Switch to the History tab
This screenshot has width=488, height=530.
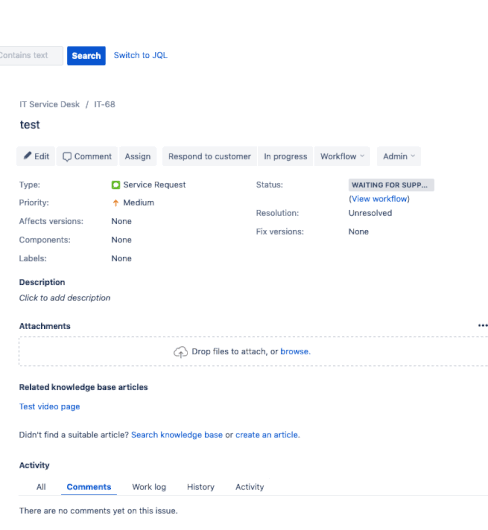(x=201, y=487)
